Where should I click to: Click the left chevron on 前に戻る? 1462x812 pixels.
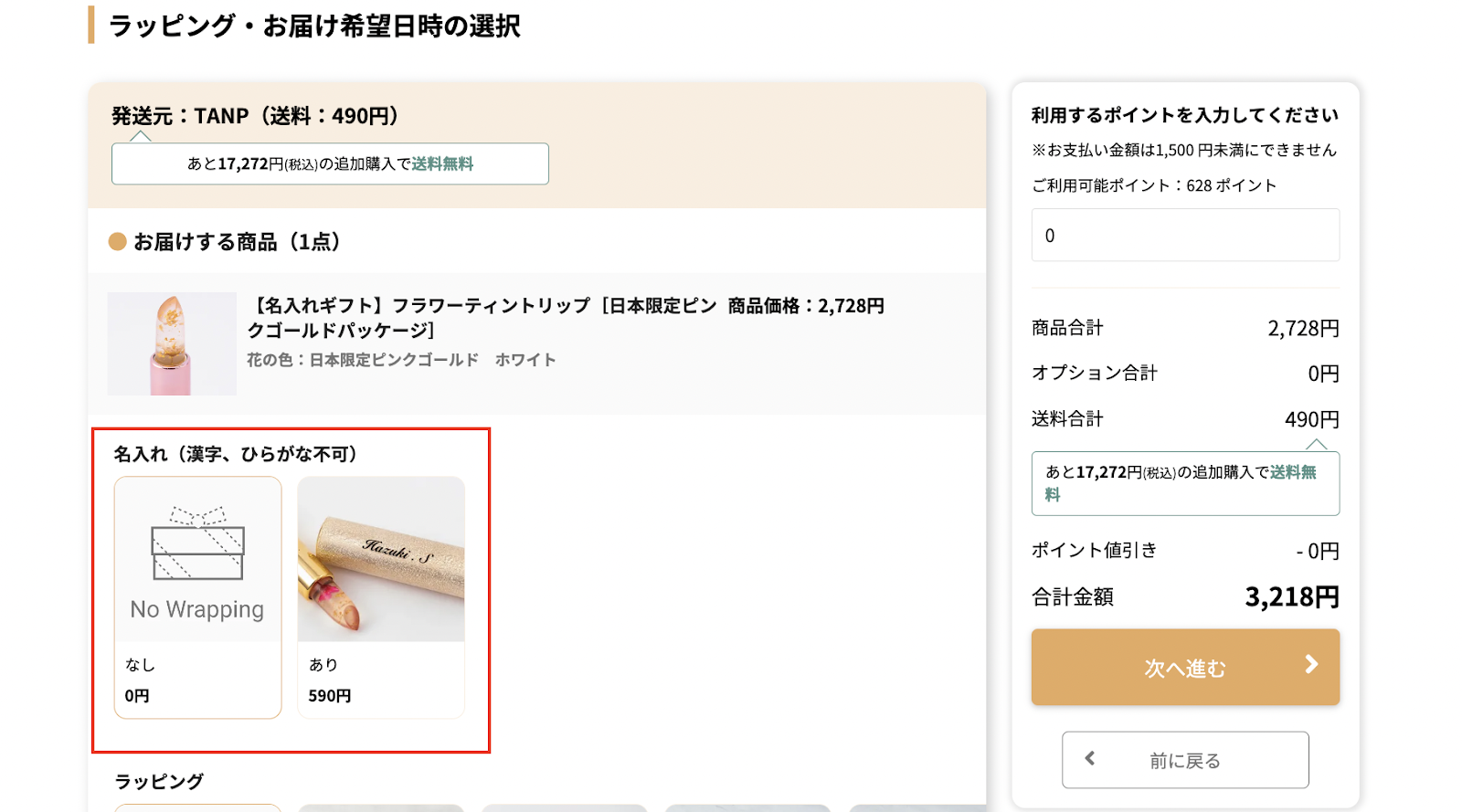pyautogui.click(x=1090, y=758)
